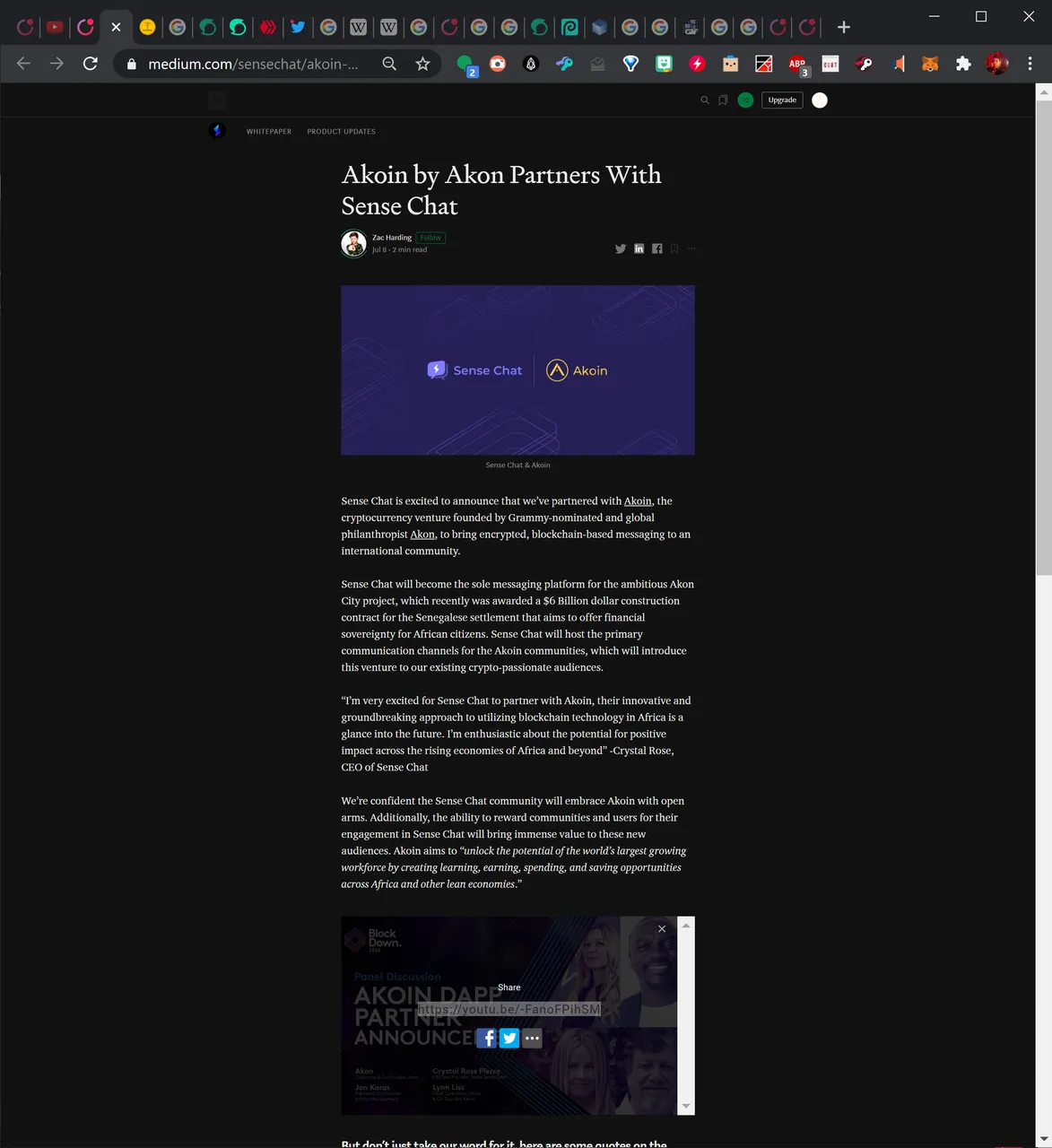Follow the Akoin hyperlink in first paragraph
The image size is (1052, 1148).
pos(638,501)
